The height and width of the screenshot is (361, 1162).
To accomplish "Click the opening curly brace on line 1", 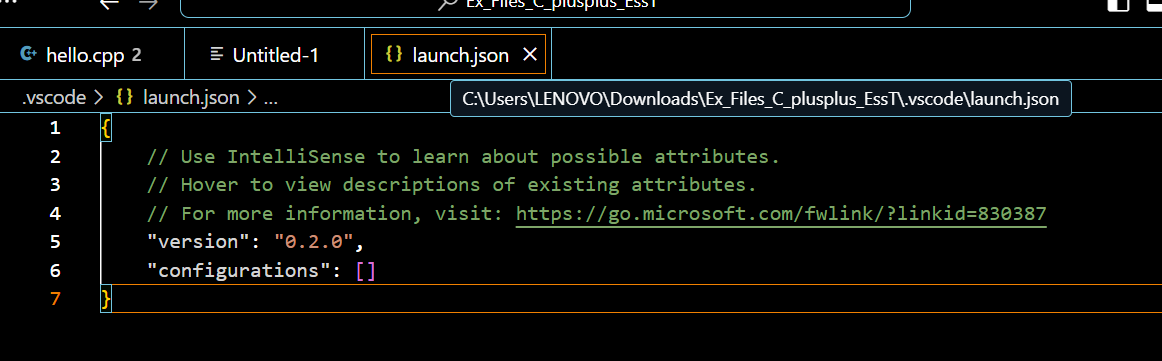I will coord(106,129).
